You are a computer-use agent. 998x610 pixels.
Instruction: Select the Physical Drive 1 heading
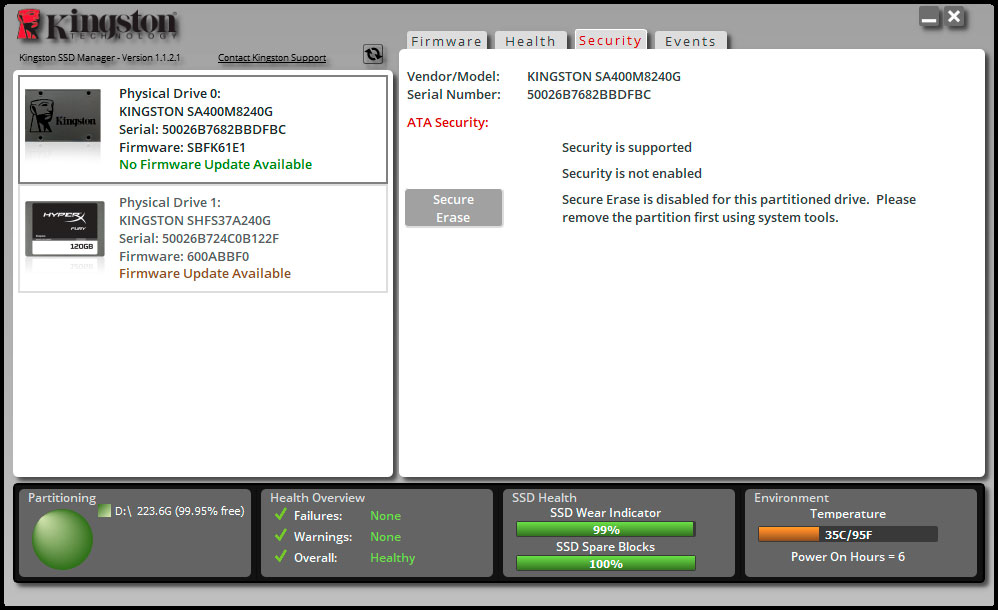pyautogui.click(x=170, y=202)
